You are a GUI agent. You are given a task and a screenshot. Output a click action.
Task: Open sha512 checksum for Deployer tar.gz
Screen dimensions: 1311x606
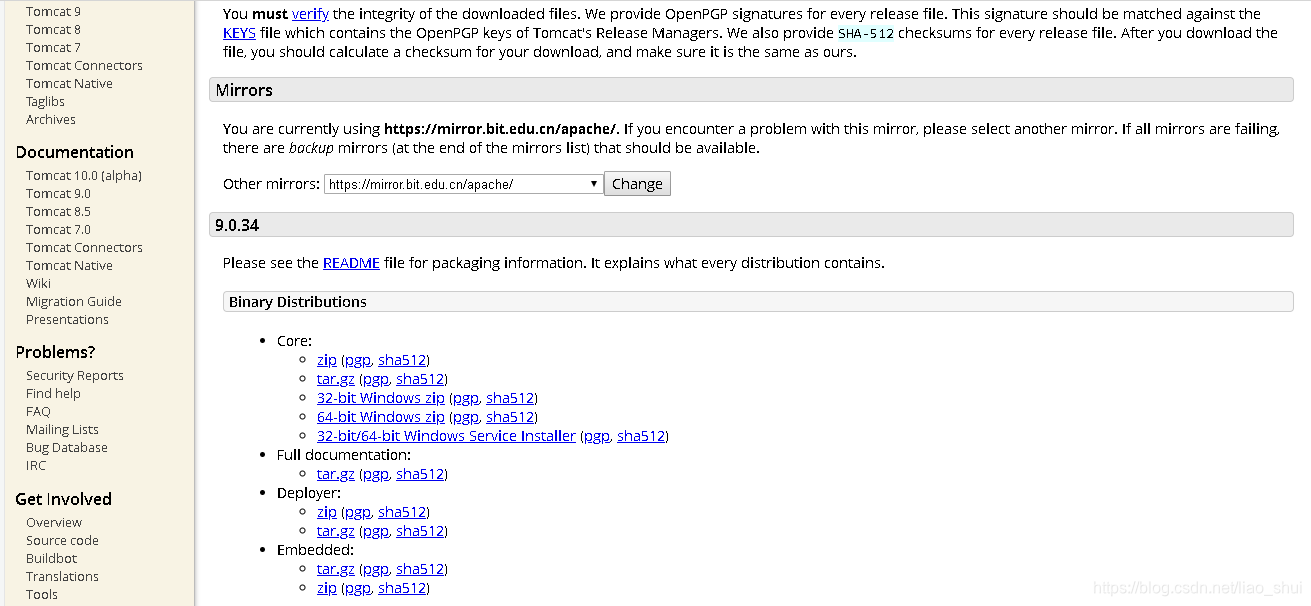(x=420, y=531)
